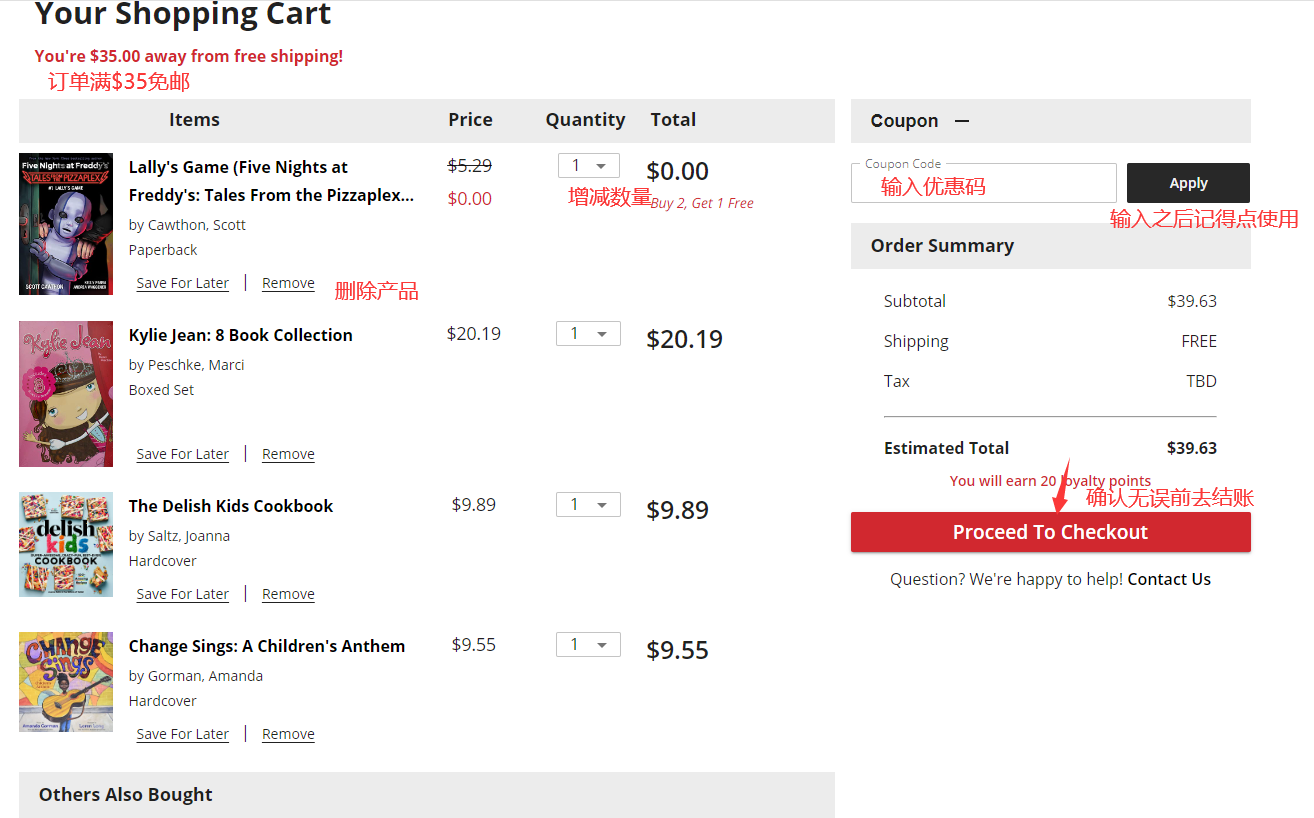Open quantity selector for Change Sings
The width and height of the screenshot is (1314, 818).
tap(588, 645)
